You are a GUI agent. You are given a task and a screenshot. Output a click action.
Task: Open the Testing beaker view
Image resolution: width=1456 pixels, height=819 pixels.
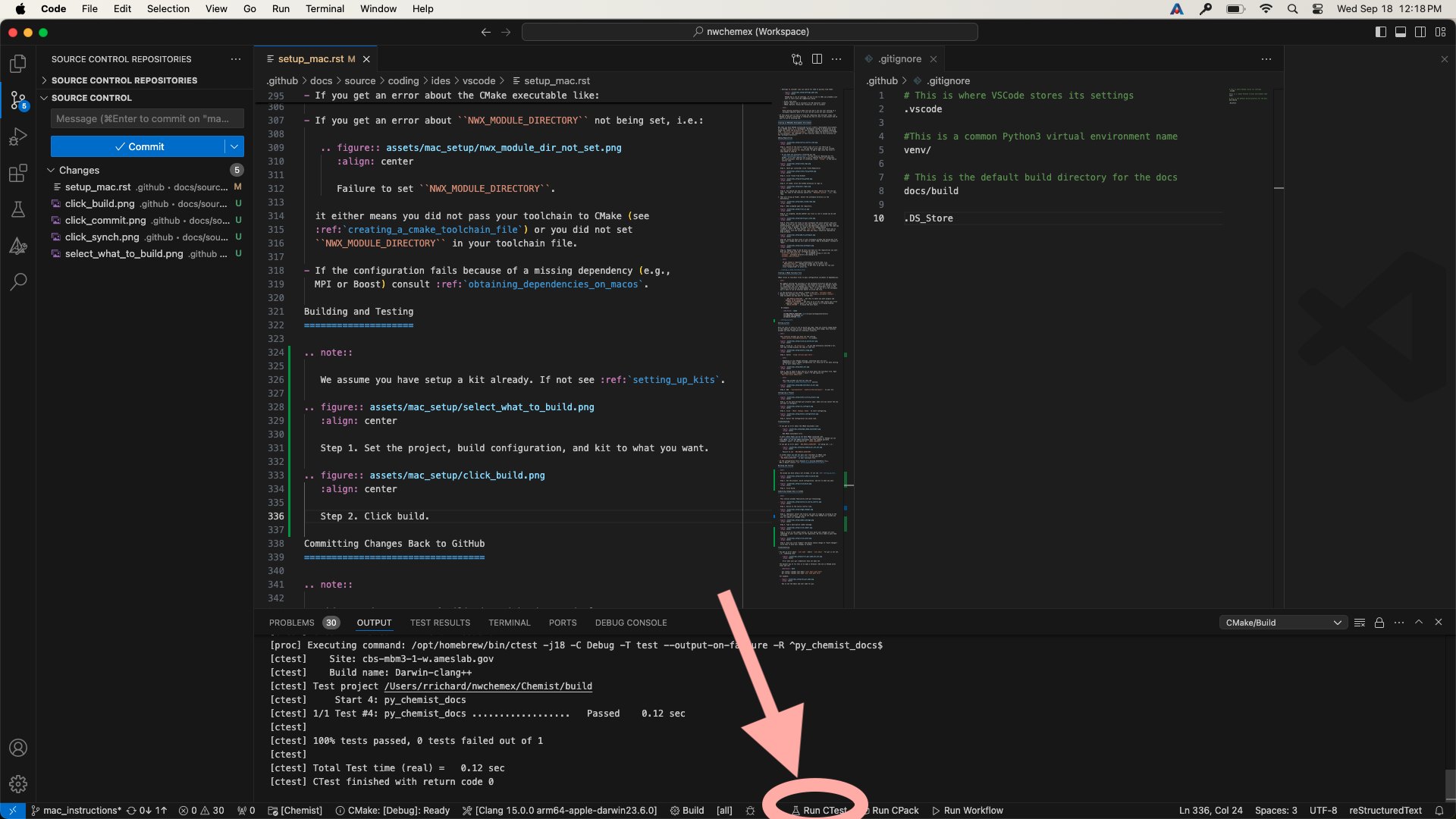(x=18, y=209)
